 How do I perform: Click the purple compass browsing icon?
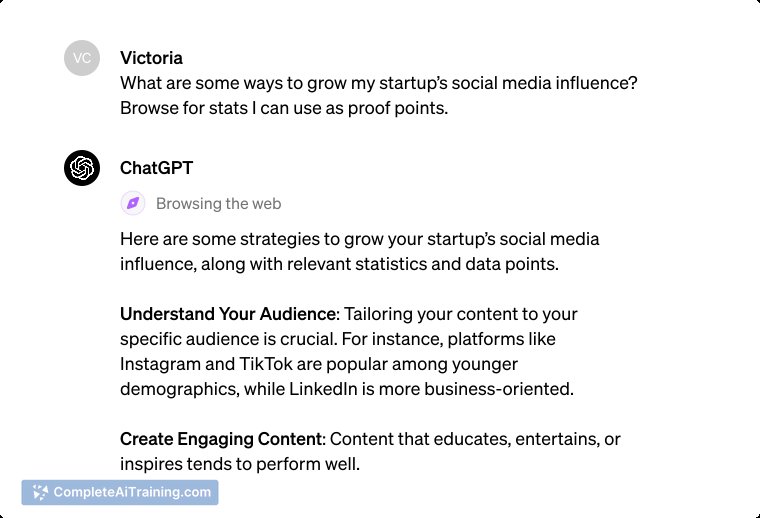coord(133,203)
